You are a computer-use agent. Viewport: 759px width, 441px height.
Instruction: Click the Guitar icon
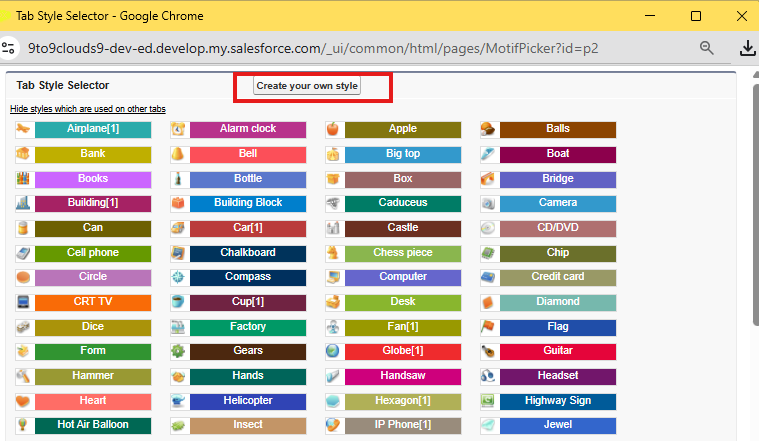(x=488, y=351)
